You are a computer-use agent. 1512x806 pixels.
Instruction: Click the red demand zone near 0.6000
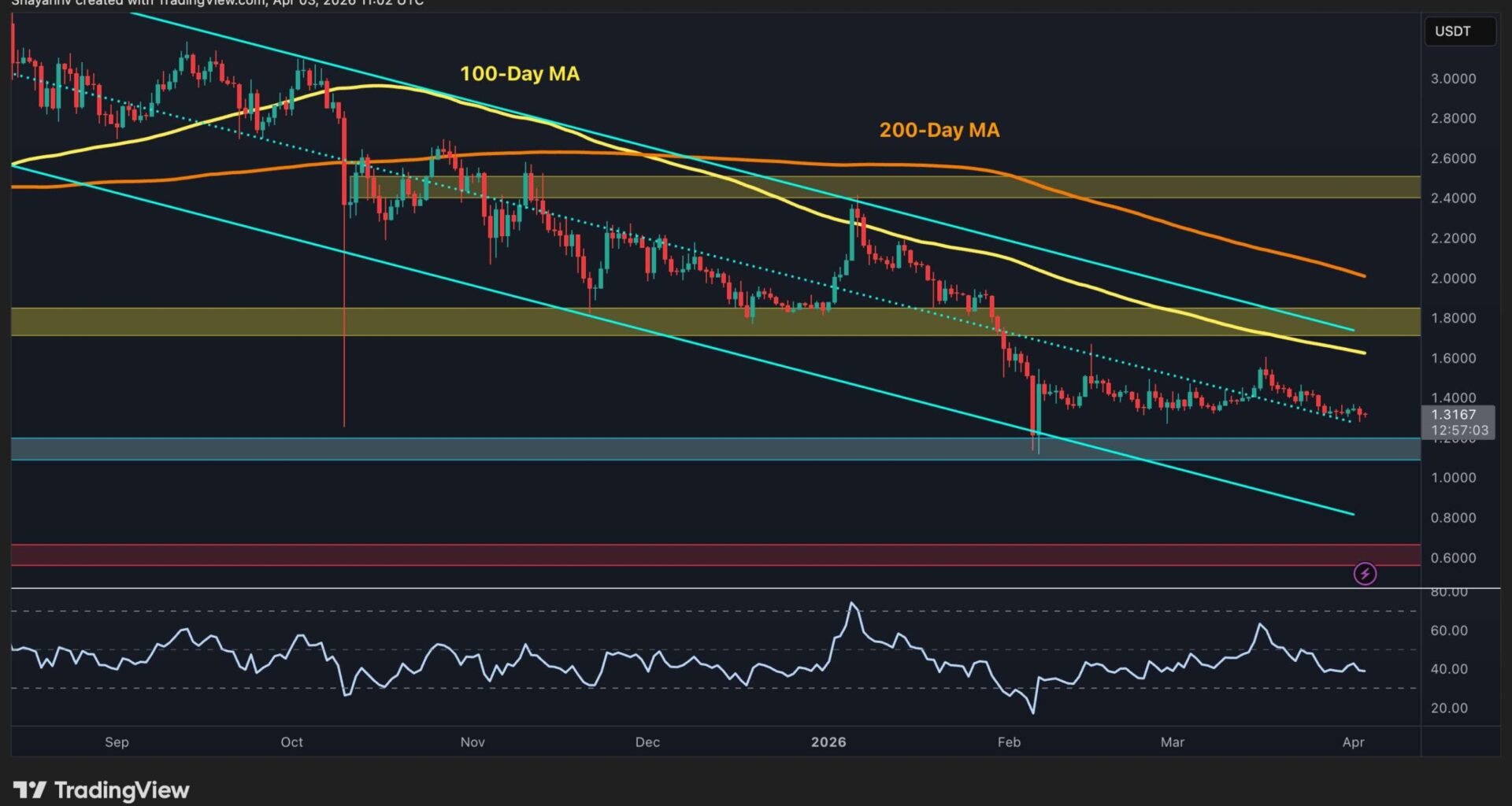coord(709,555)
